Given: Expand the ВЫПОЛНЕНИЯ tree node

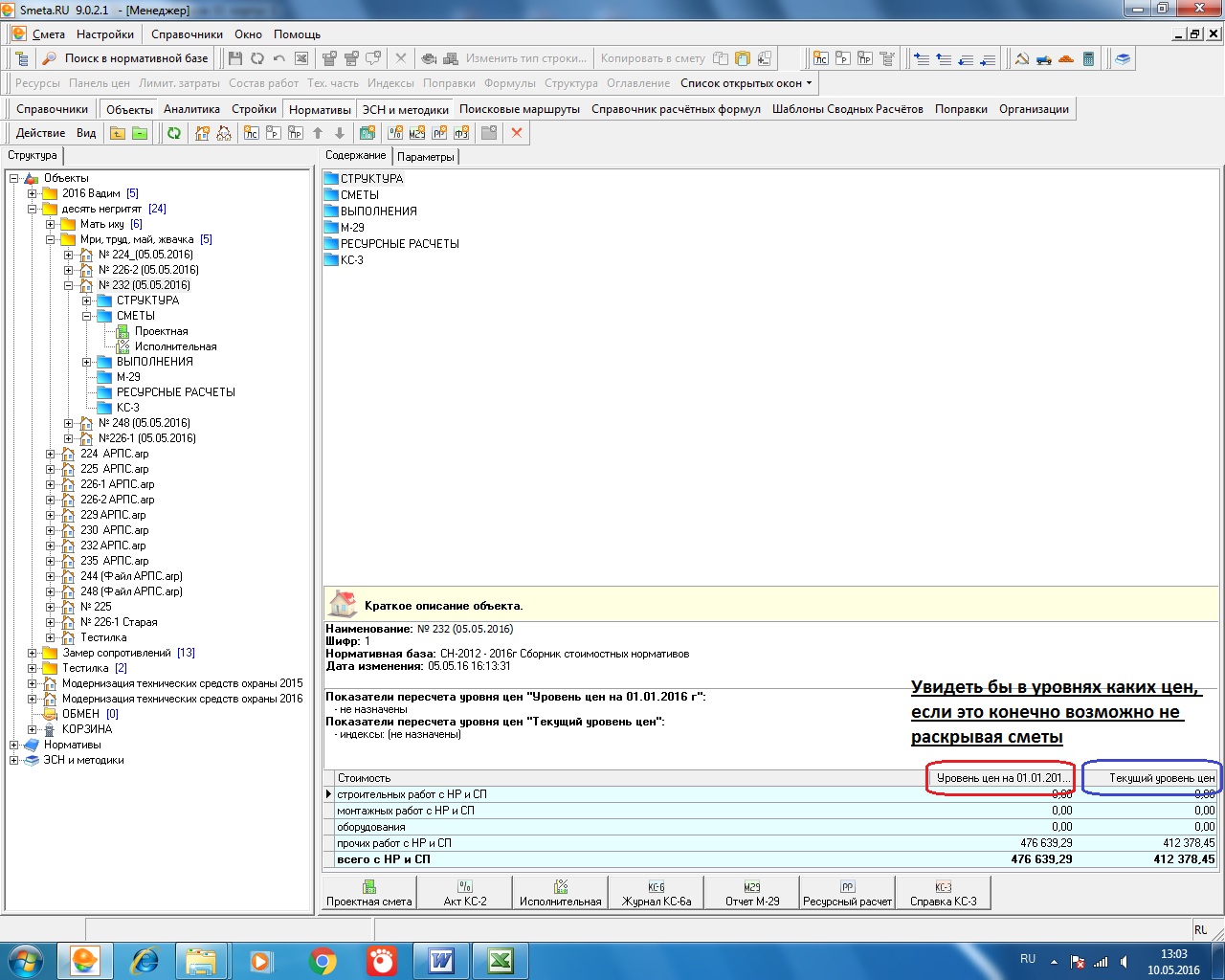Looking at the screenshot, I should click(x=86, y=362).
